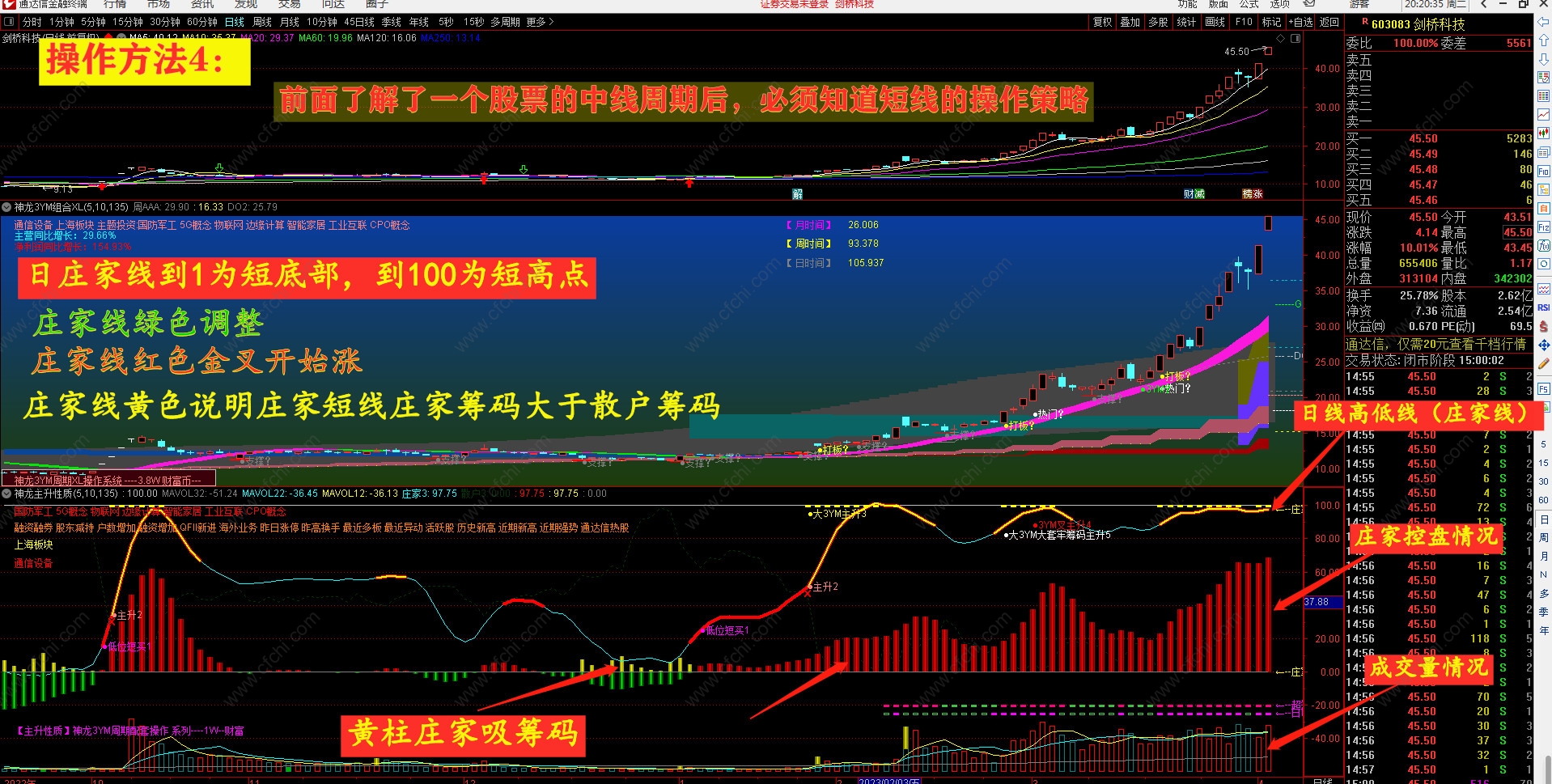The height and width of the screenshot is (784, 1552).
Task: Select the 周线 period tab
Action: [262, 22]
